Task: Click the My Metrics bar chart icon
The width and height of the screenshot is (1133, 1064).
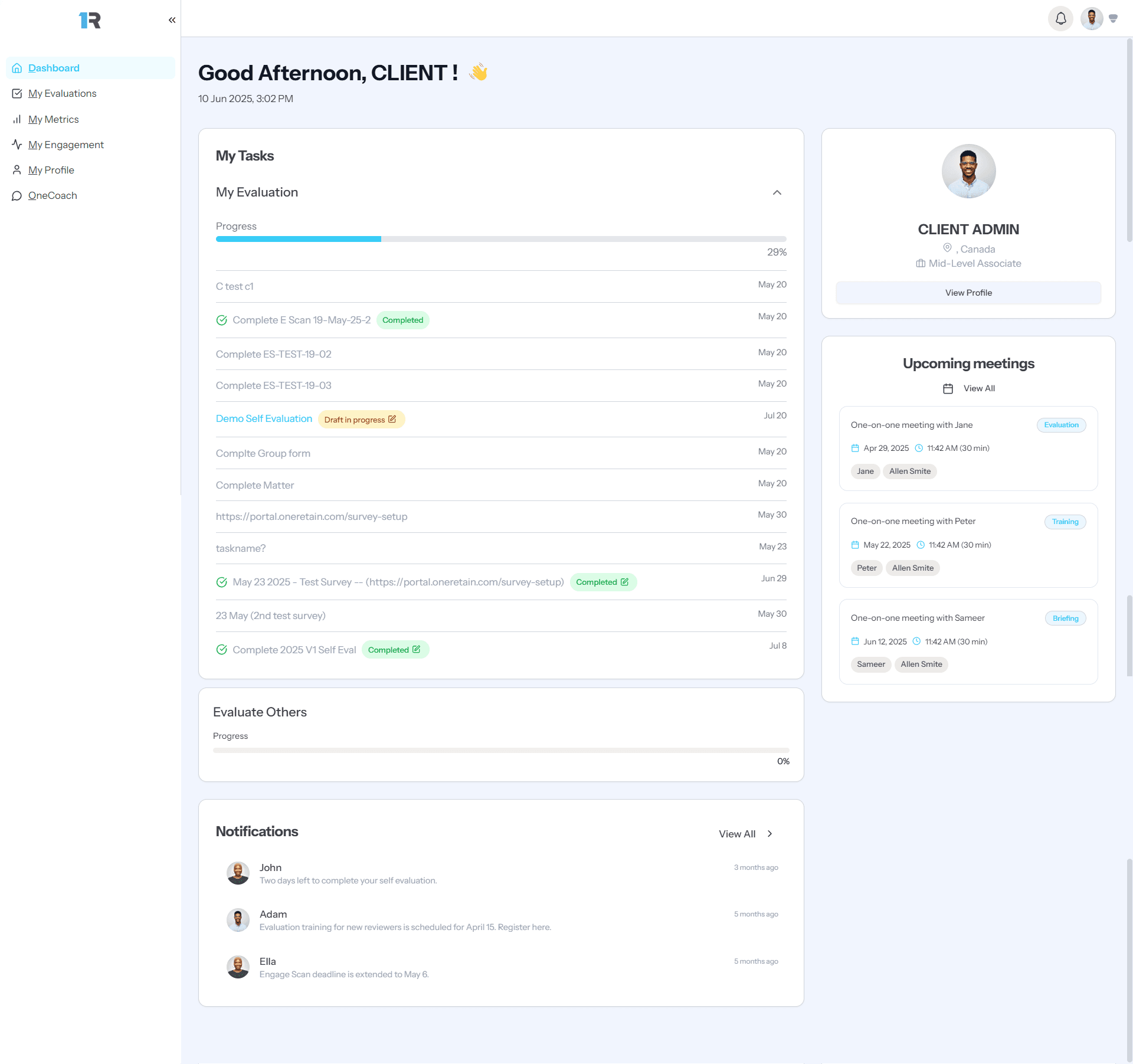Action: click(x=17, y=119)
